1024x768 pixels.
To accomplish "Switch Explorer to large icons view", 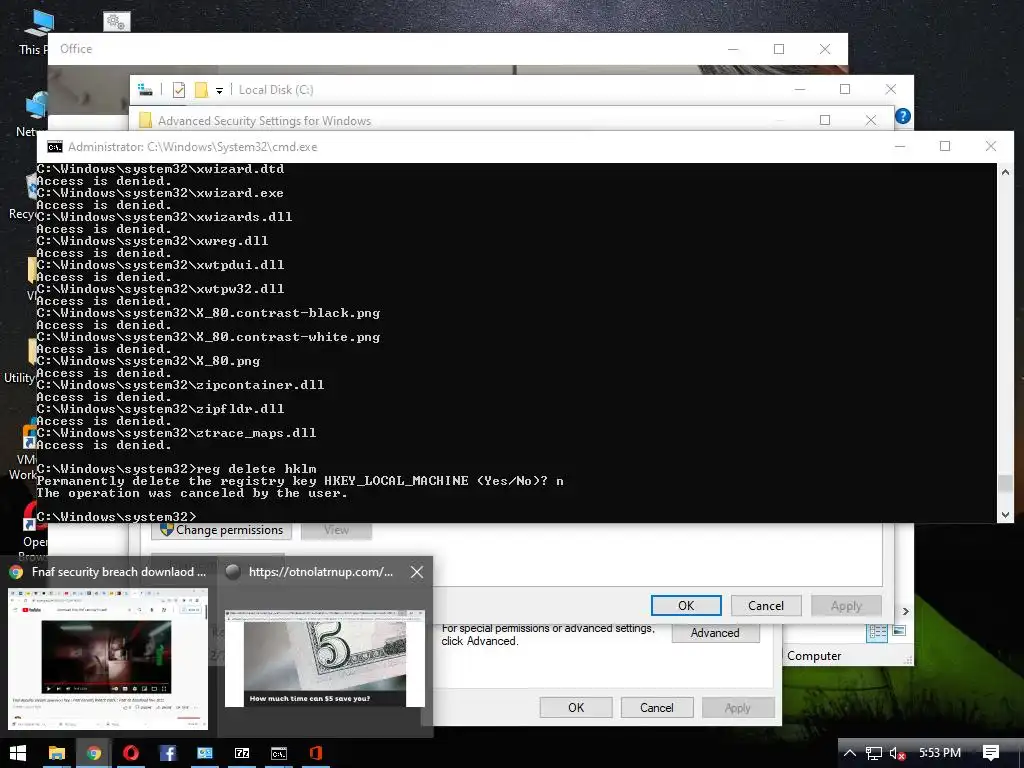I will [x=899, y=631].
